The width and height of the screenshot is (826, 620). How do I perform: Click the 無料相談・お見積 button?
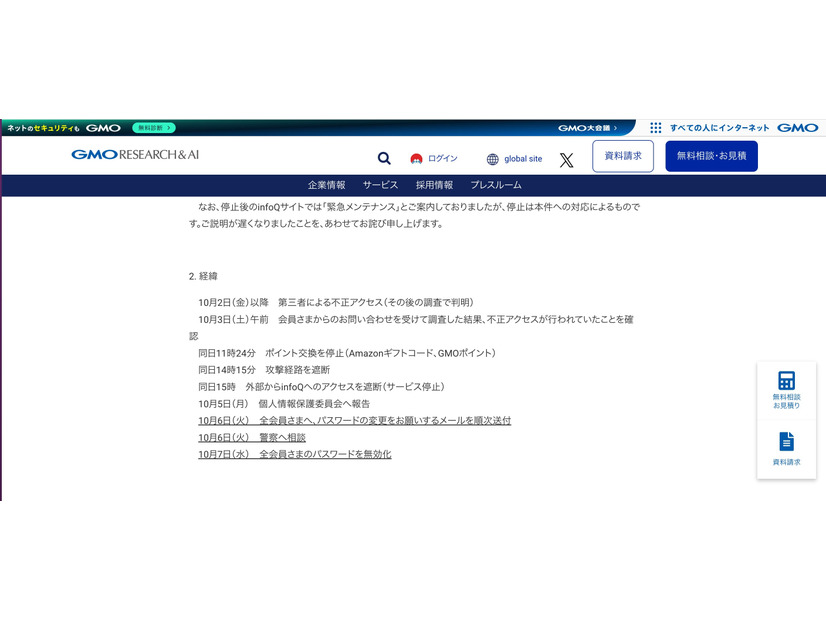(711, 156)
